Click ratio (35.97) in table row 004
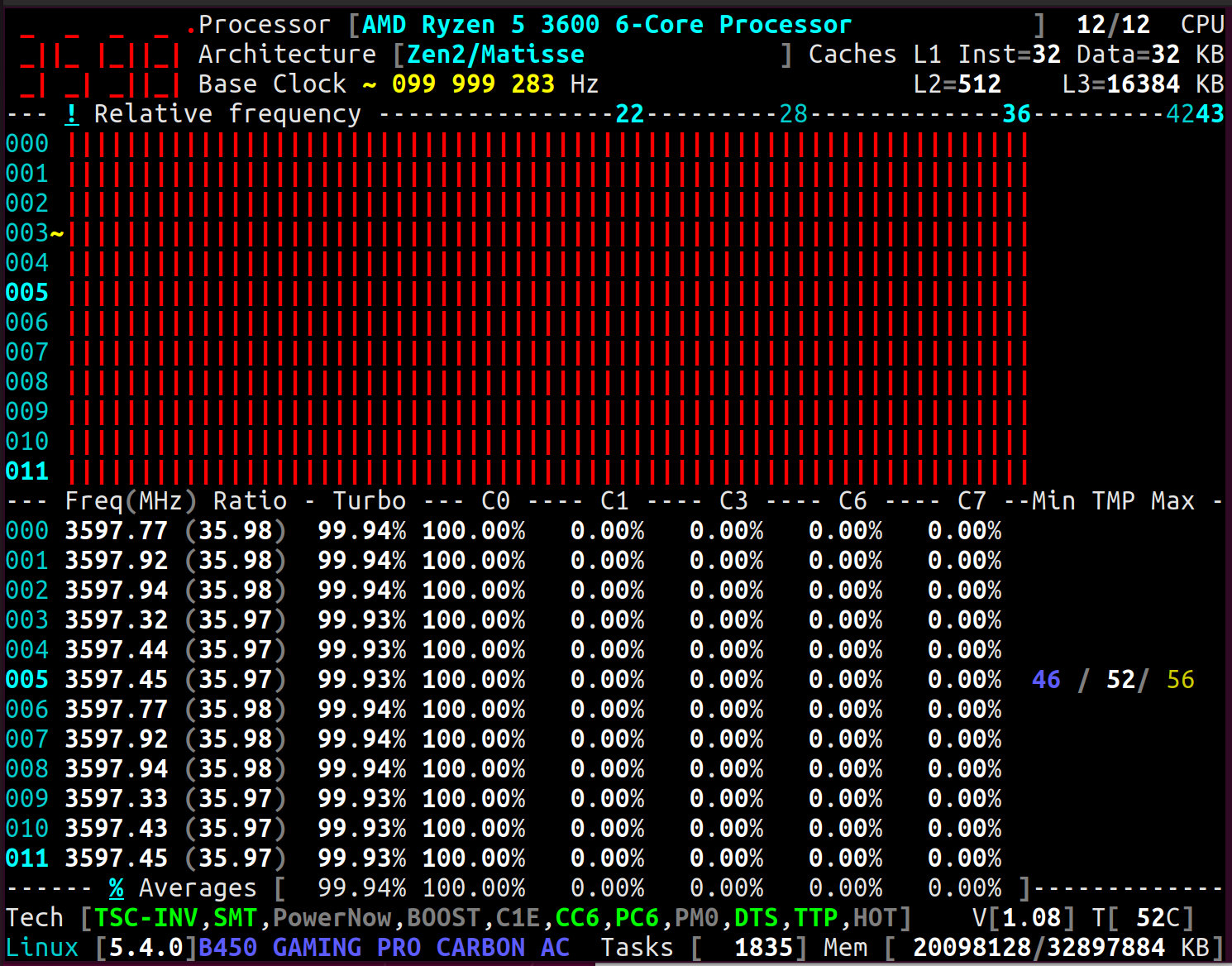This screenshot has height=966, width=1232. pos(235,650)
